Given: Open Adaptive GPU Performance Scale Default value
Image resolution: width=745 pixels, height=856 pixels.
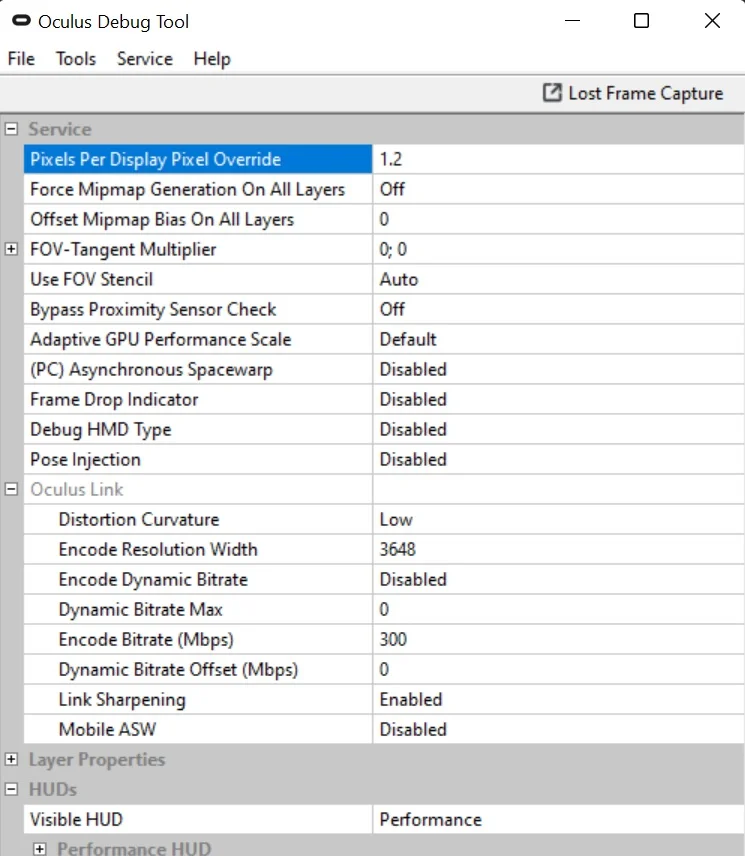Looking at the screenshot, I should (x=558, y=339).
